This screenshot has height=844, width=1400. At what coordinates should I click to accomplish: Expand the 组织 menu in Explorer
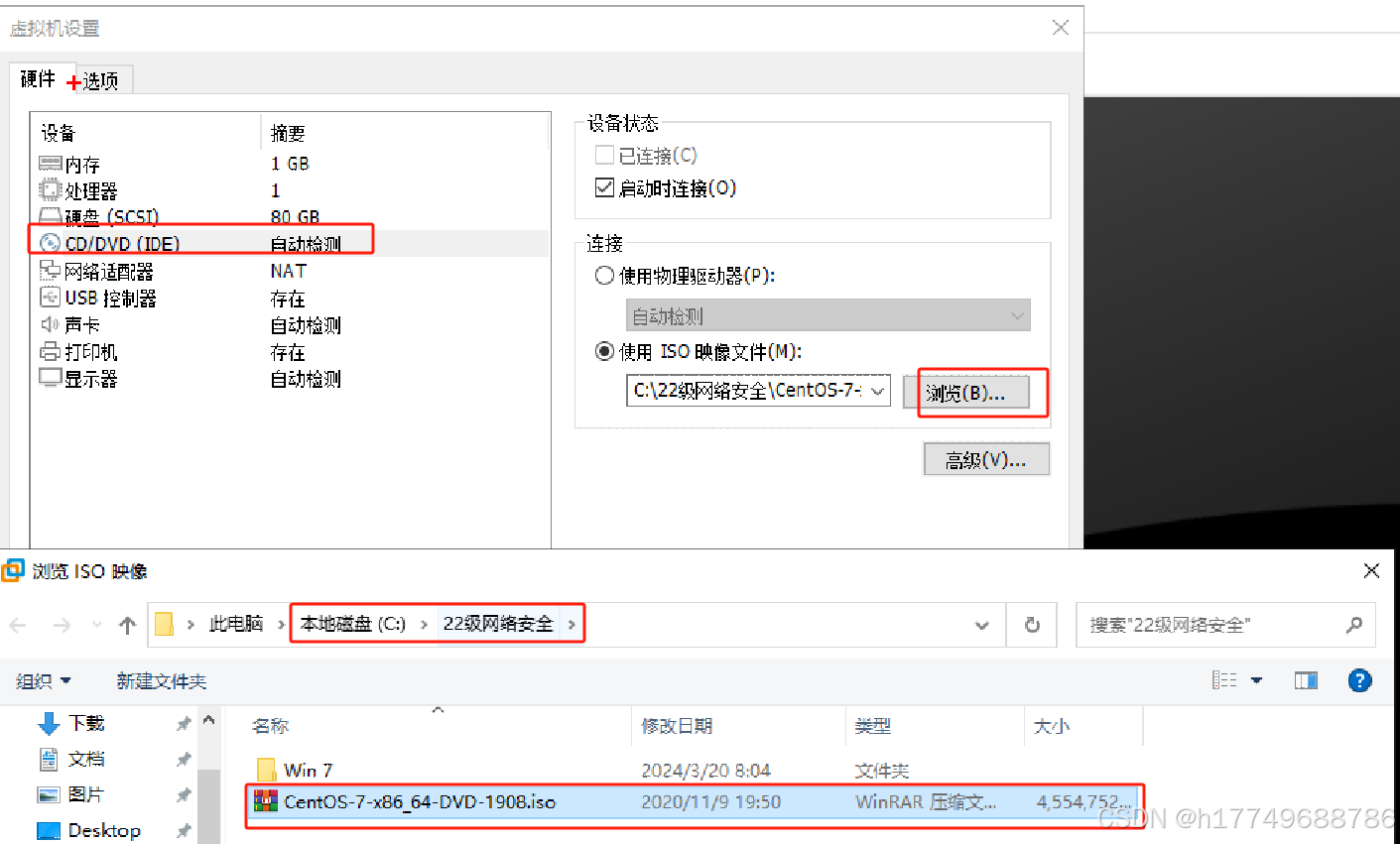(x=44, y=680)
